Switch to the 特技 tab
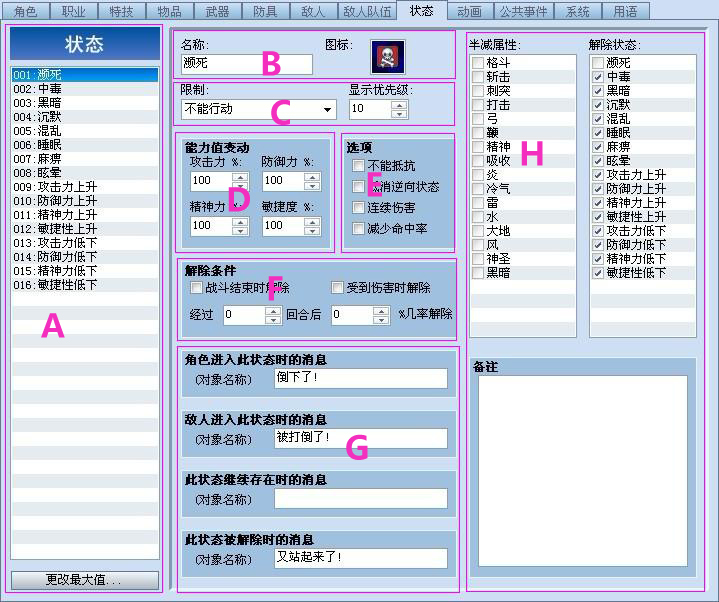This screenshot has width=719, height=602. (x=122, y=11)
